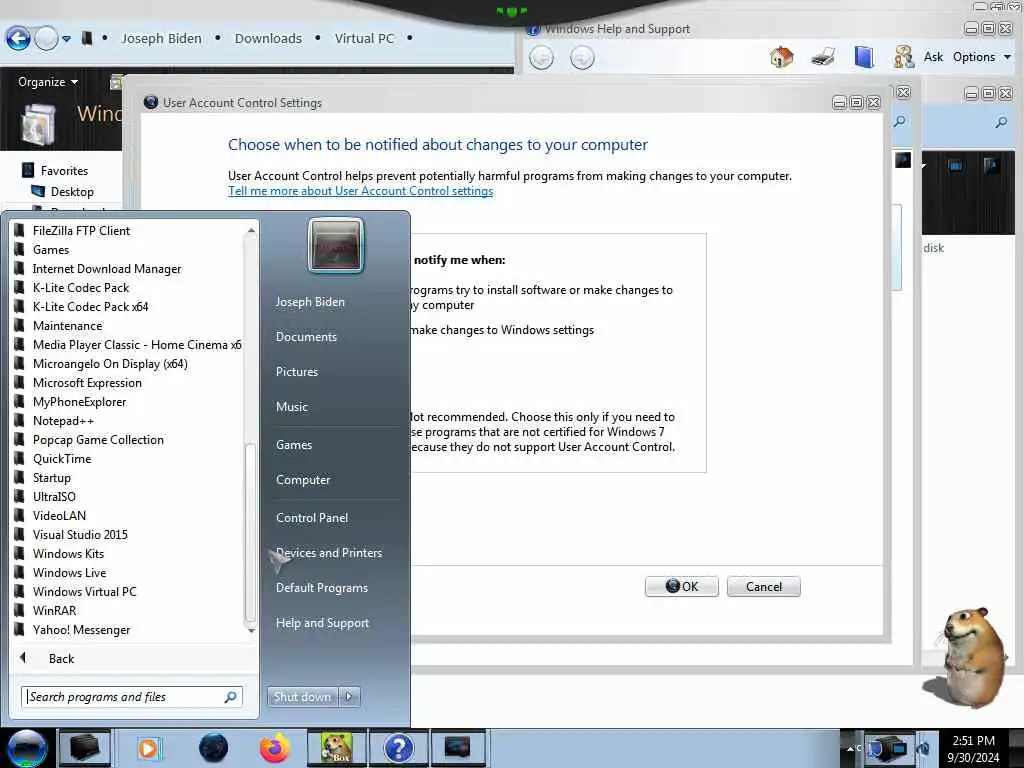The image size is (1024, 768).
Task: Click the Windows Virtual PC folder icon
Action: [x=20, y=591]
